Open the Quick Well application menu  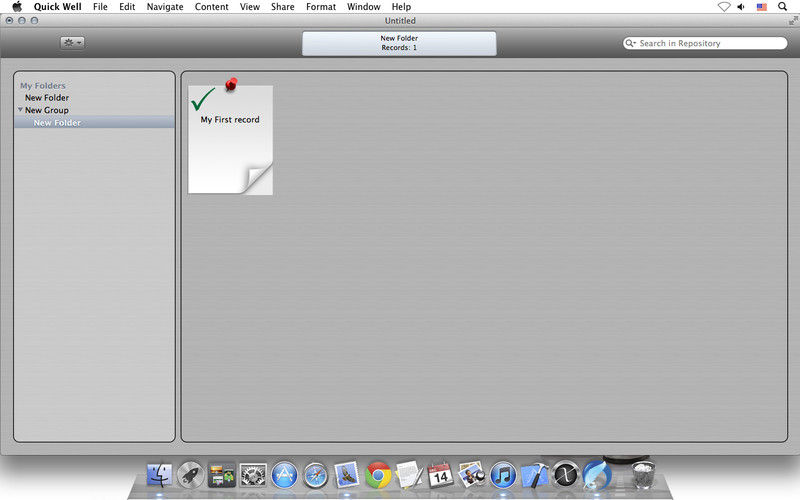click(x=58, y=7)
